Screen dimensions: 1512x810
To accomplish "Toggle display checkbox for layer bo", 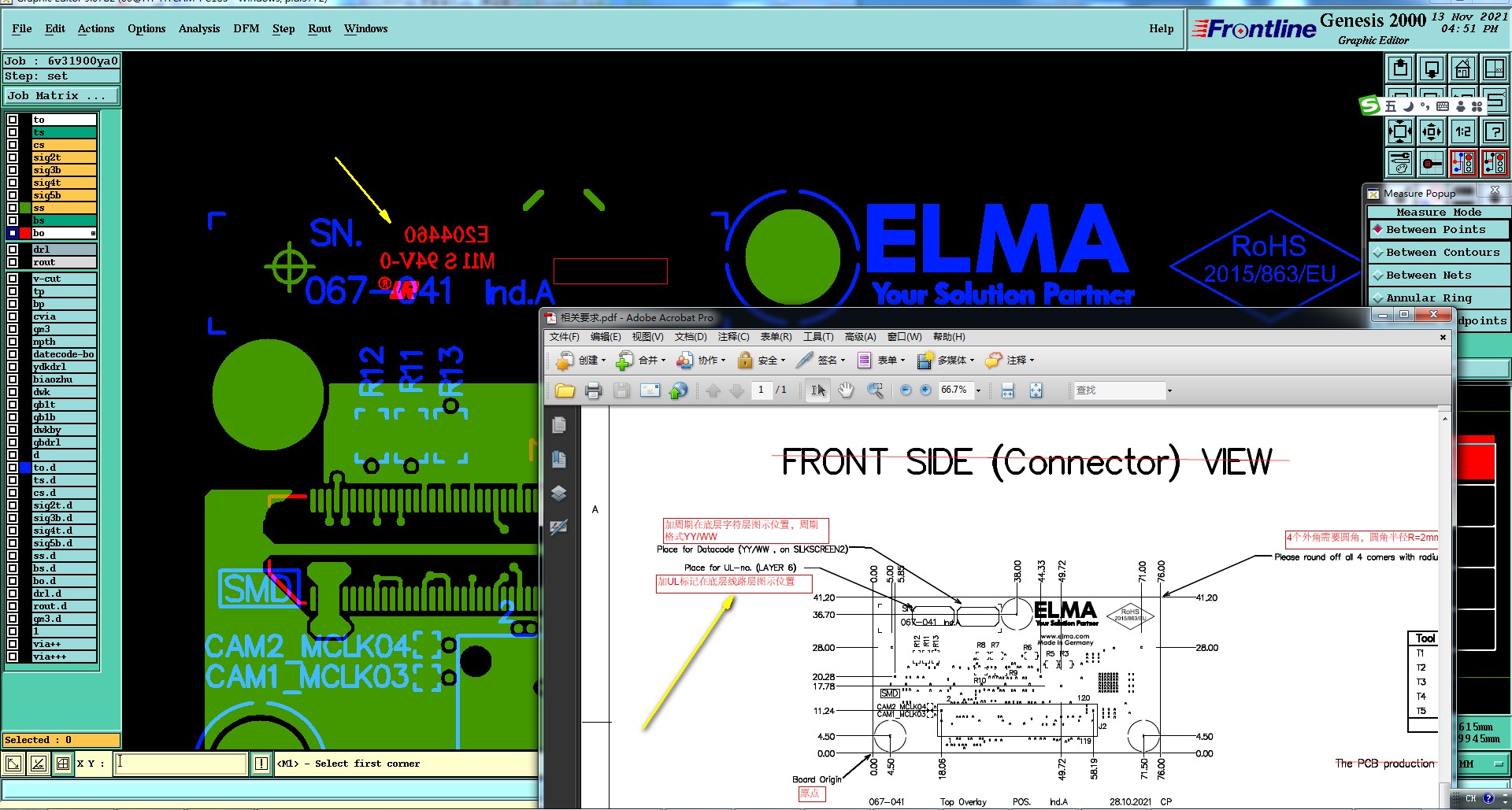I will (x=13, y=233).
